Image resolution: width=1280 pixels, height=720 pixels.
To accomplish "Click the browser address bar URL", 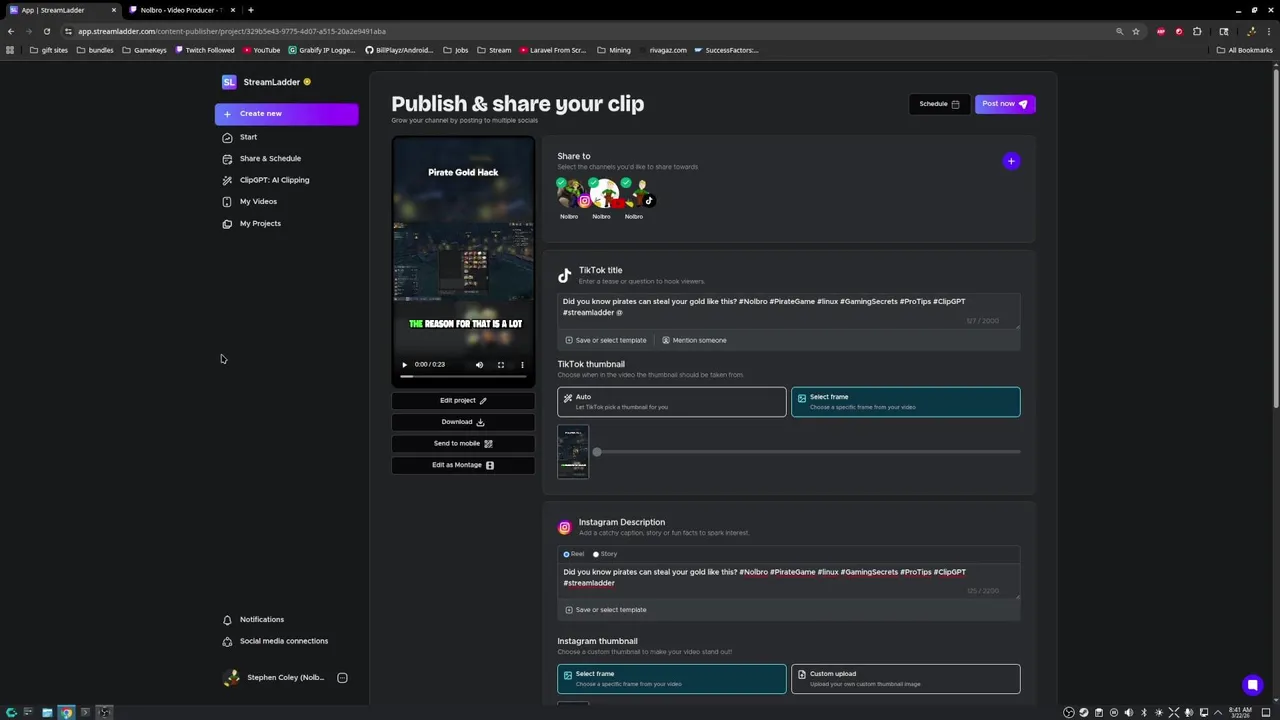I will click(x=232, y=31).
